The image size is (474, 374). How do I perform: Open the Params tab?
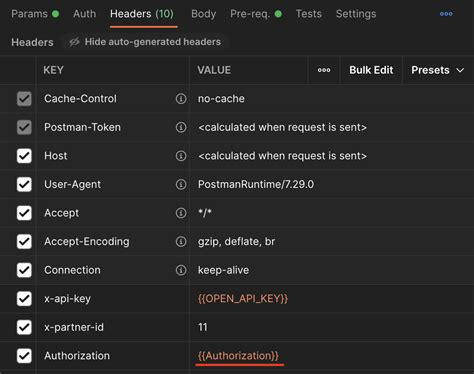coord(35,14)
